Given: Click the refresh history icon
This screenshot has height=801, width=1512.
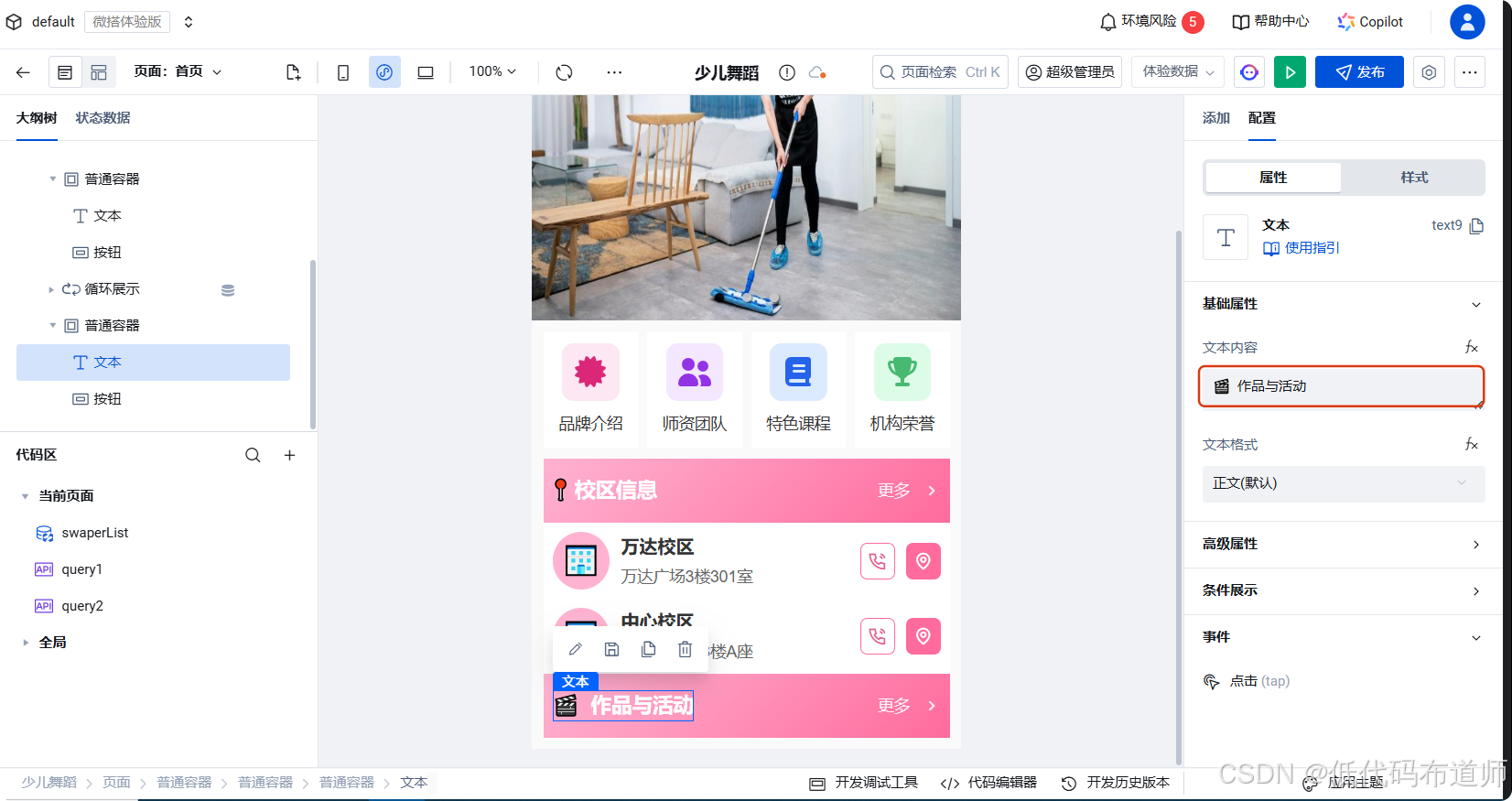Looking at the screenshot, I should pos(564,72).
